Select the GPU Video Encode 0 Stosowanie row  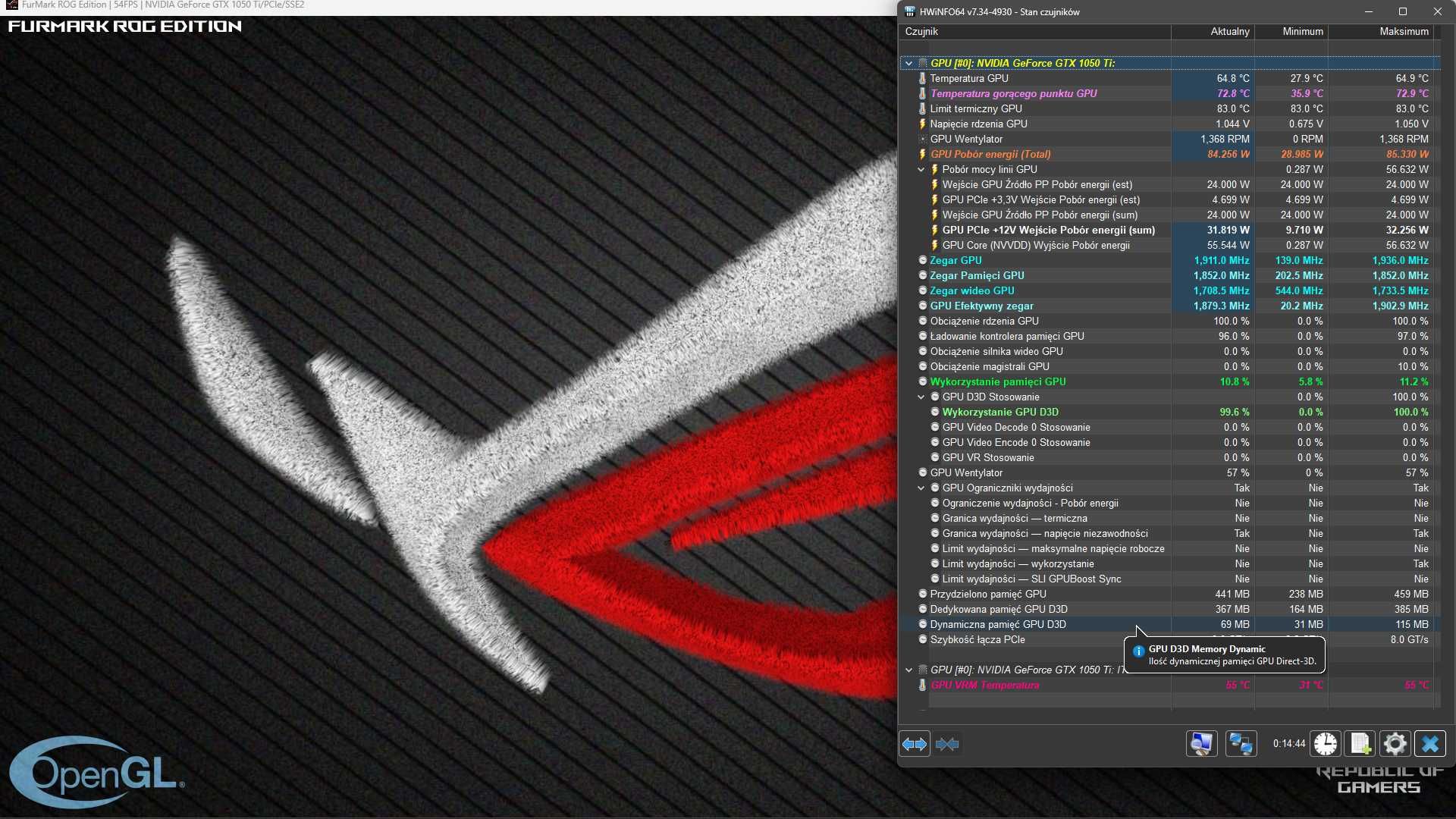click(x=1169, y=442)
